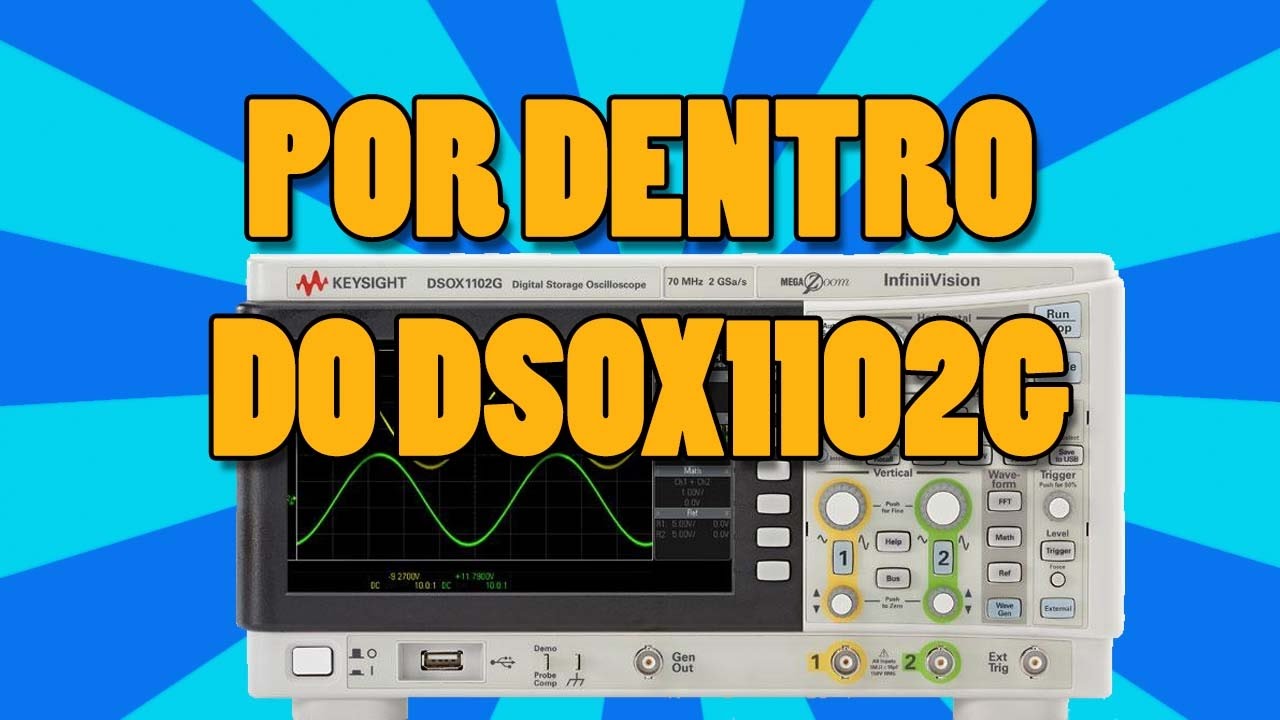Click the Ref softkey menu header
This screenshot has height=720, width=1280.
(x=693, y=512)
